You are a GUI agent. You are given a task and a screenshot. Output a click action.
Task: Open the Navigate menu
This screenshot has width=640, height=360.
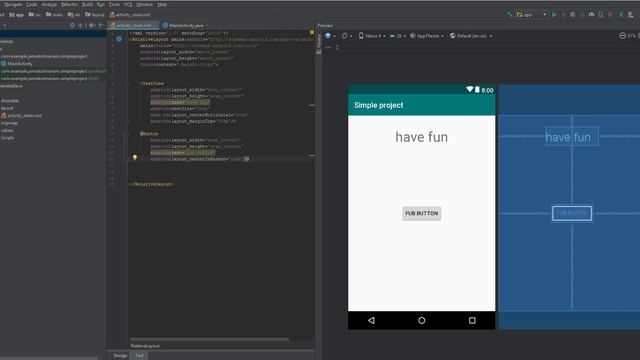(x=13, y=4)
